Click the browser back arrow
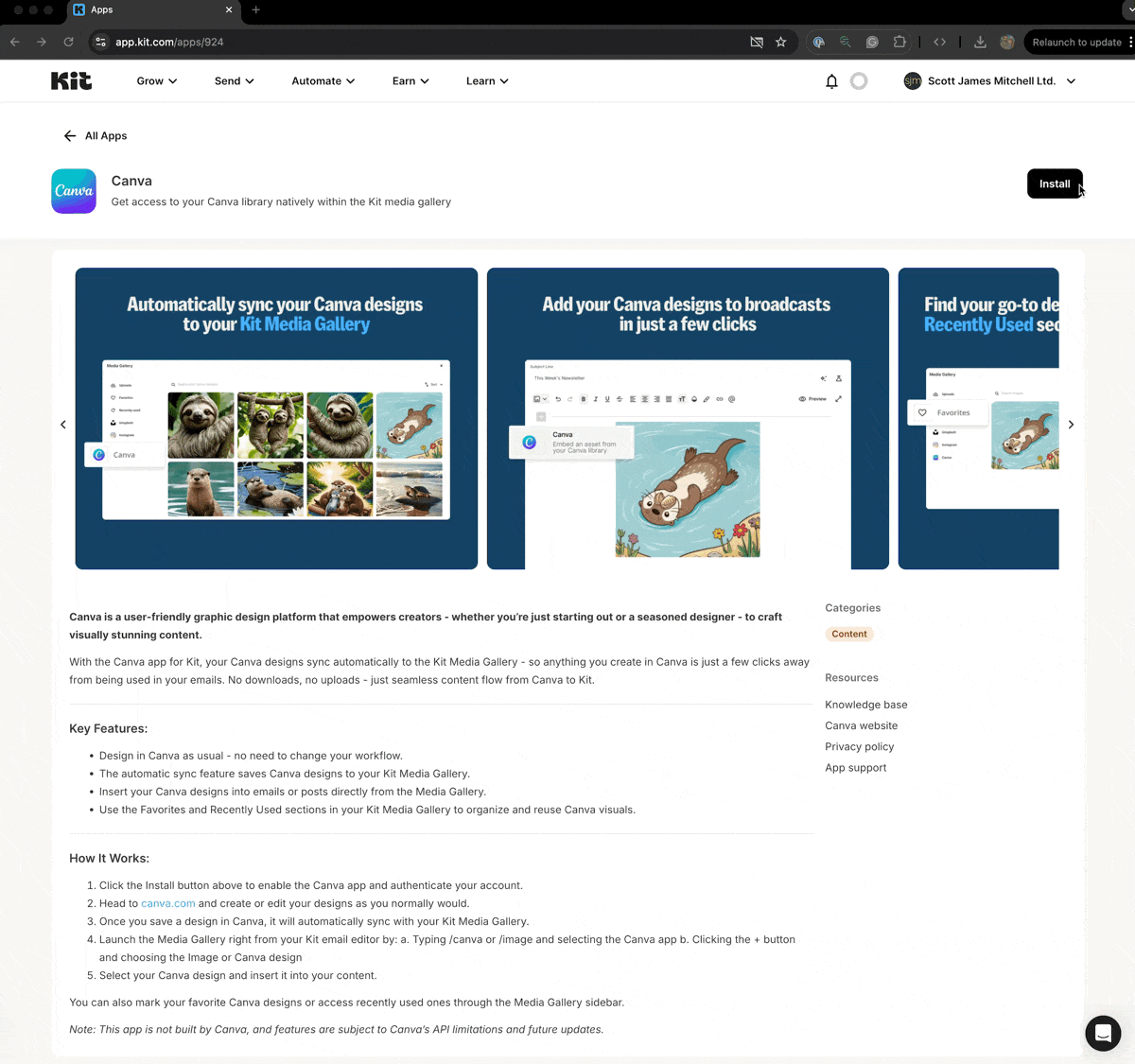This screenshot has width=1135, height=1064. (x=15, y=43)
